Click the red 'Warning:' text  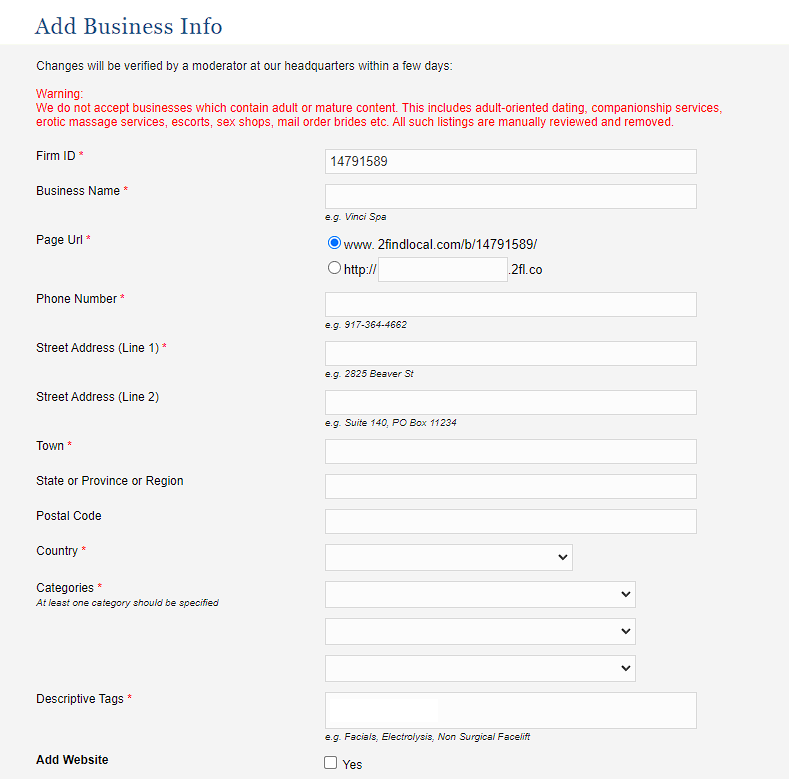(x=59, y=94)
